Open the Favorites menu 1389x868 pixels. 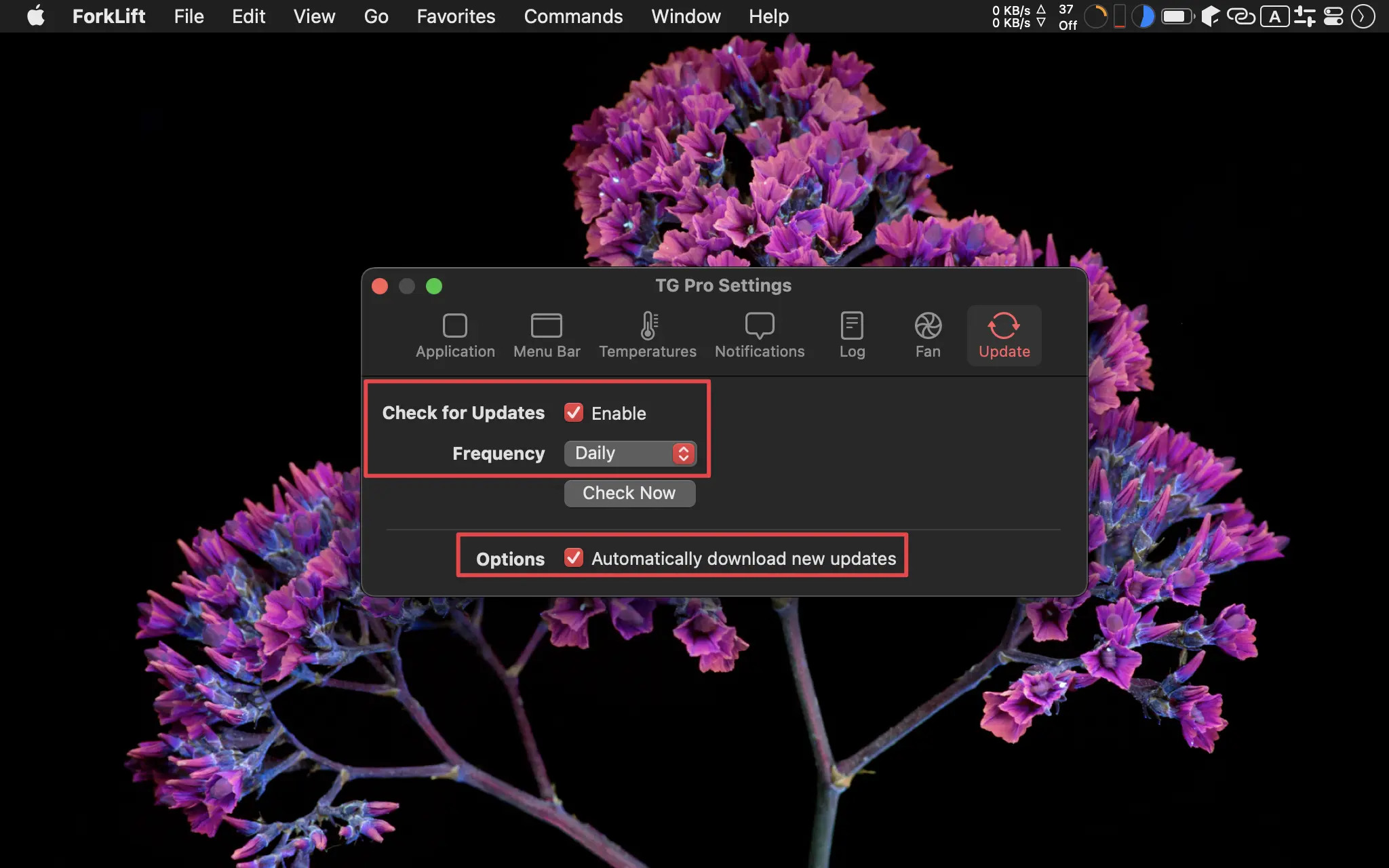click(x=456, y=16)
